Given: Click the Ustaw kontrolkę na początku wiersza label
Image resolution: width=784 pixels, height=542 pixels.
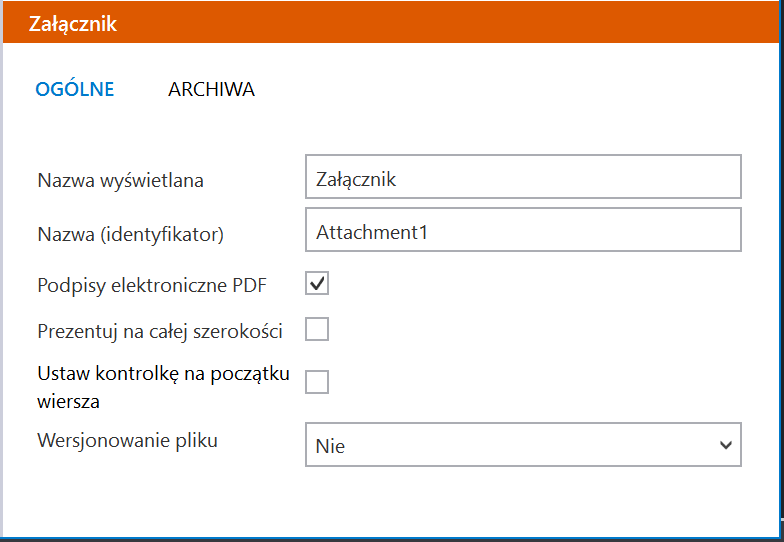Looking at the screenshot, I should click(164, 387).
